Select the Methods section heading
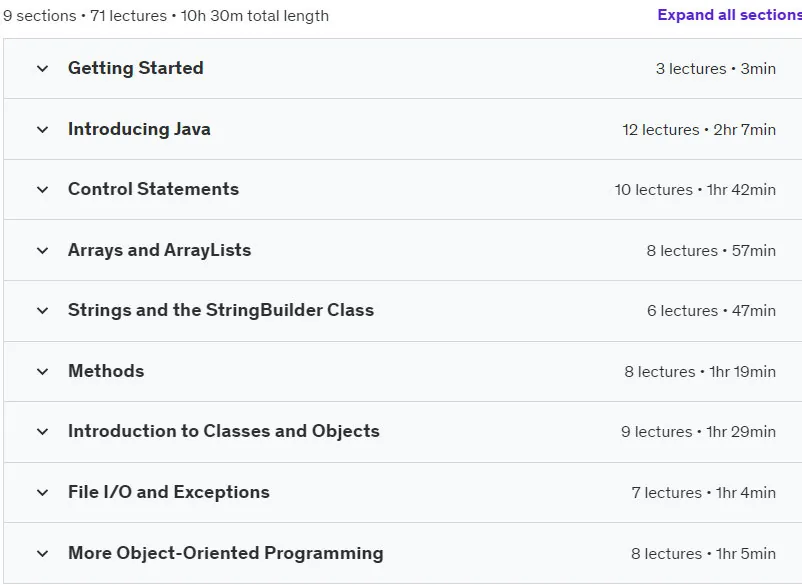 click(x=106, y=371)
